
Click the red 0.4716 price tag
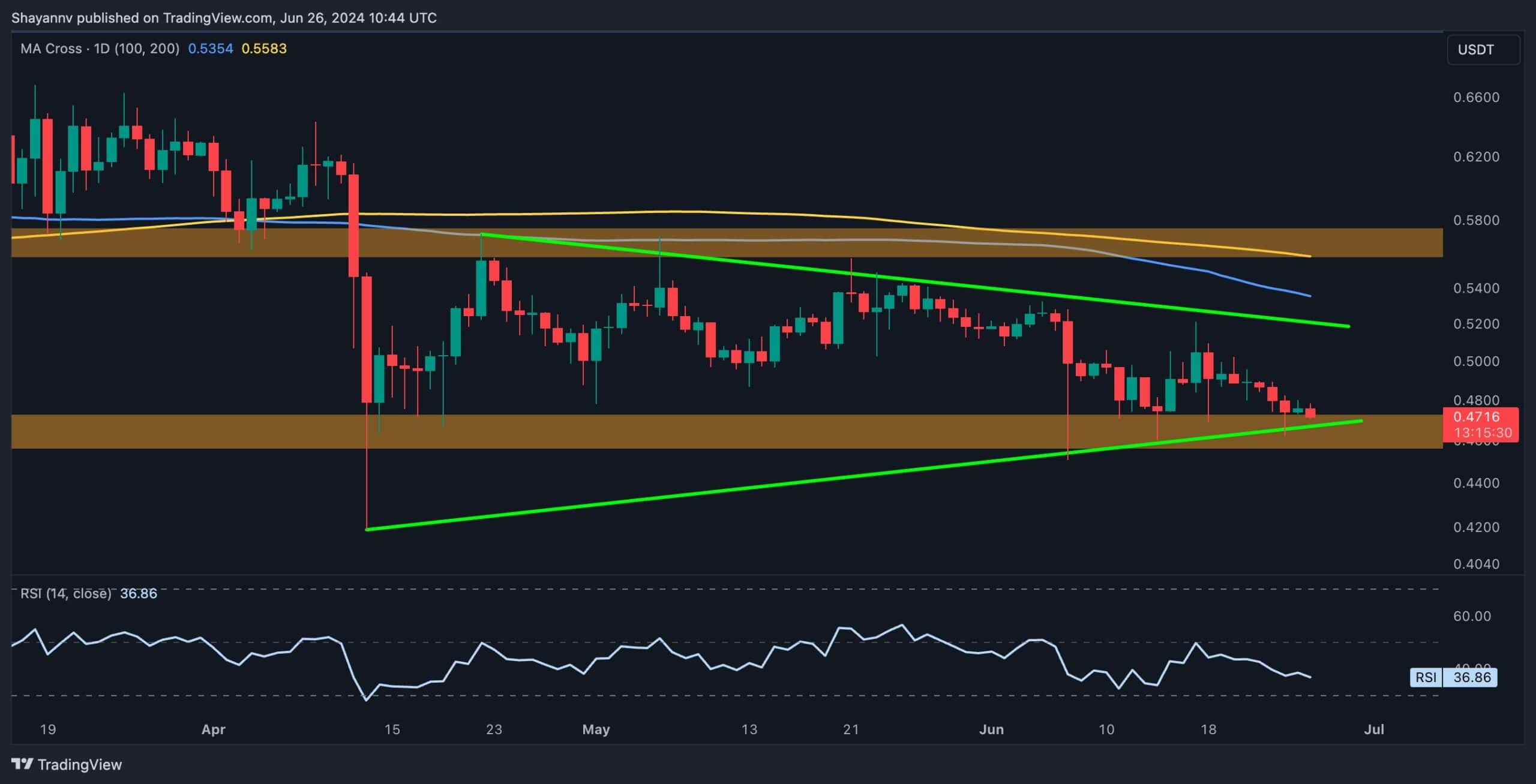tap(1478, 416)
